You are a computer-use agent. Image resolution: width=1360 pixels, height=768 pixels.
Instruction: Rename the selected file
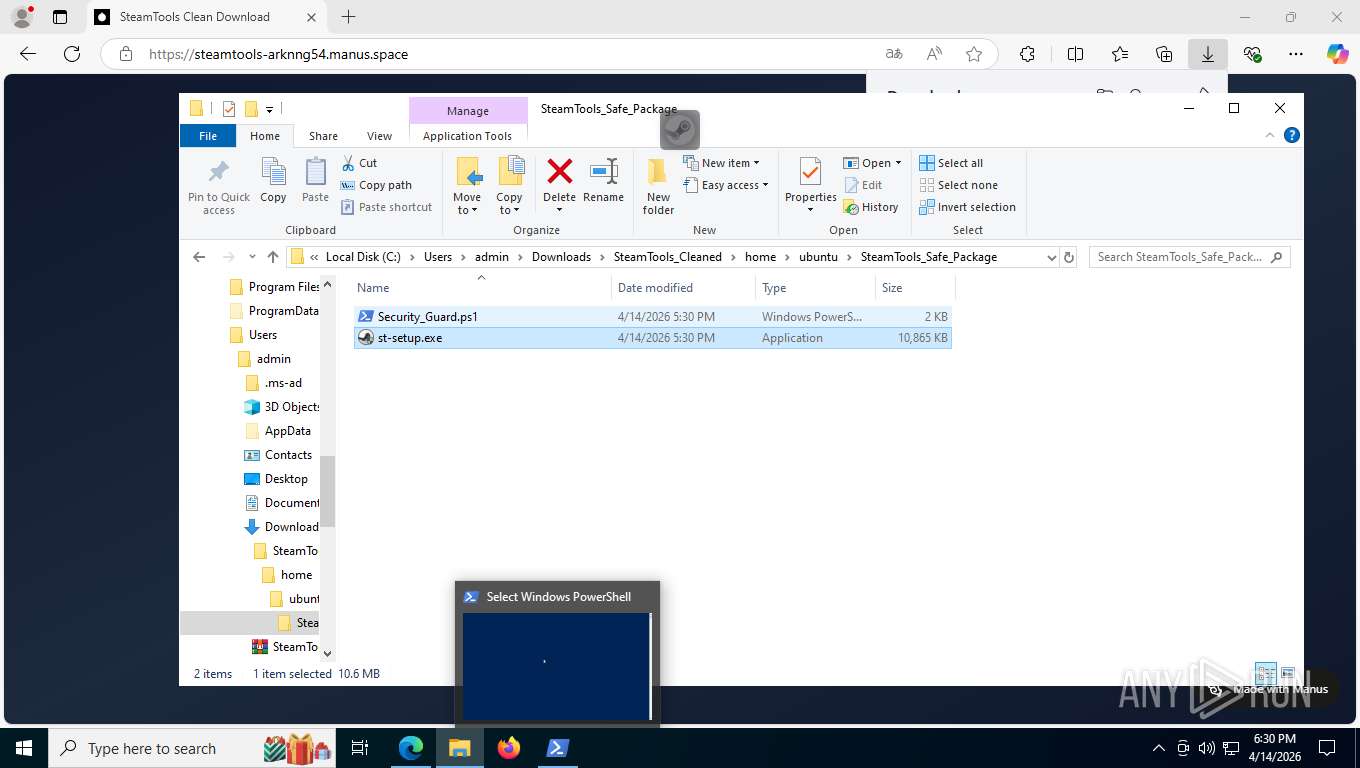point(603,181)
